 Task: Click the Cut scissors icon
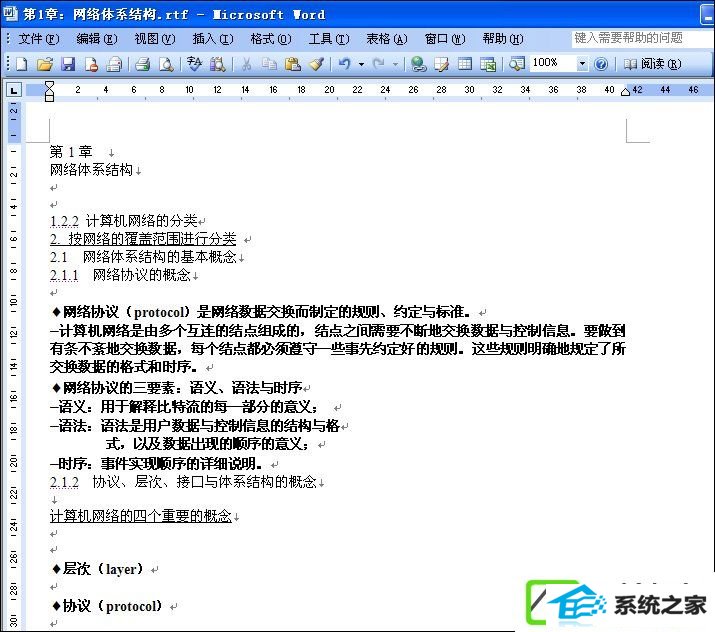pos(246,64)
